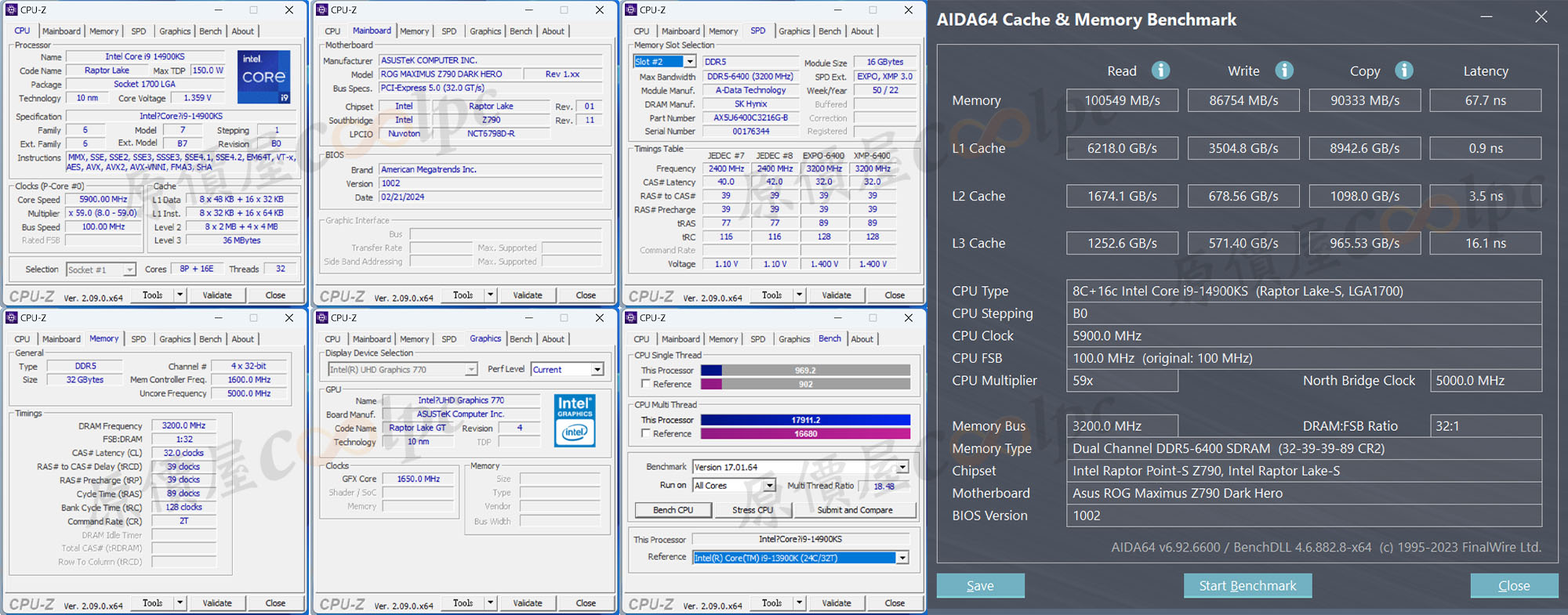Screen dimensions: 1568x615
Task: Click the AIDA64 Close button at bottom
Action: tap(1514, 585)
